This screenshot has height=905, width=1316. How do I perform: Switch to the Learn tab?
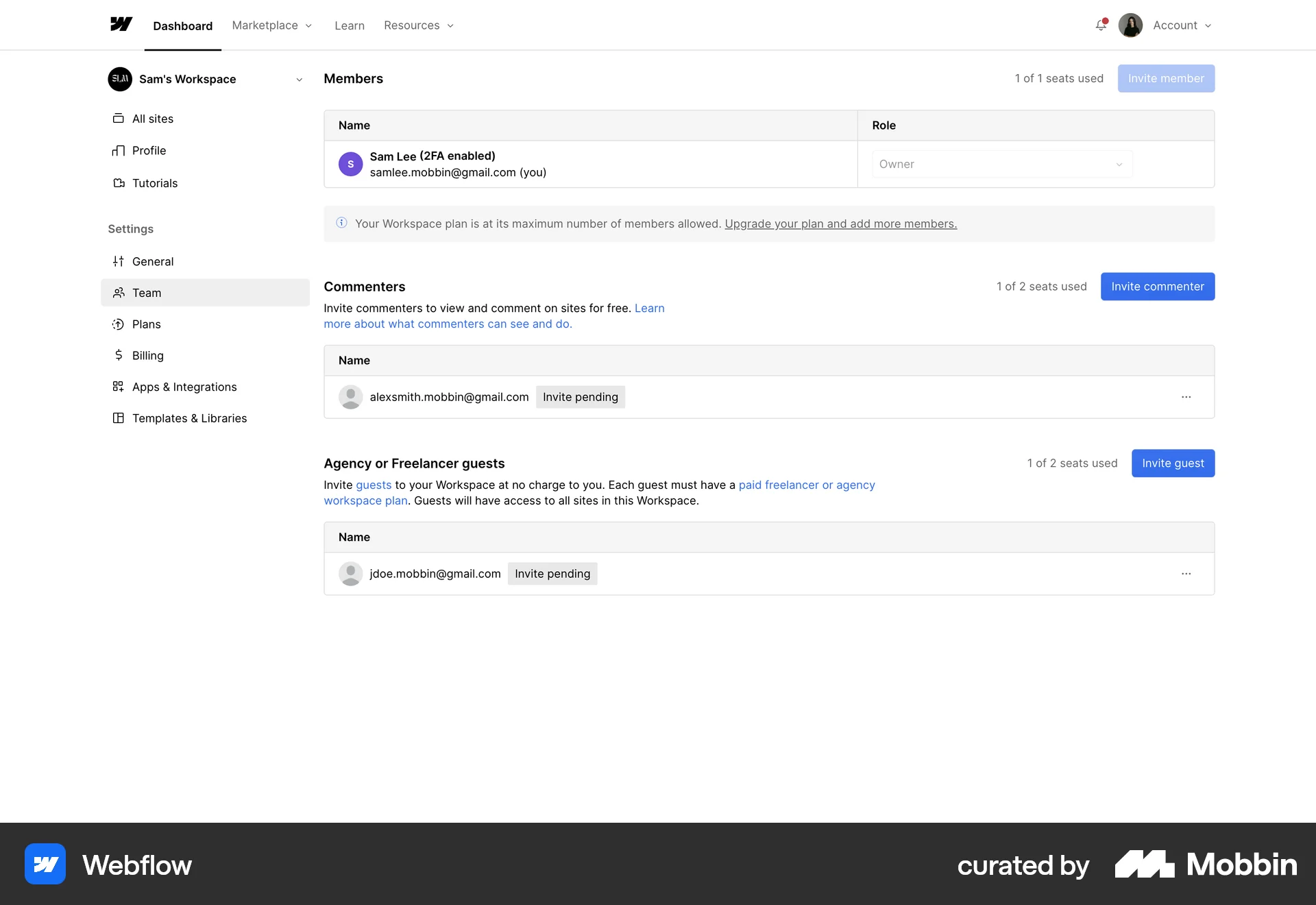pyautogui.click(x=349, y=25)
